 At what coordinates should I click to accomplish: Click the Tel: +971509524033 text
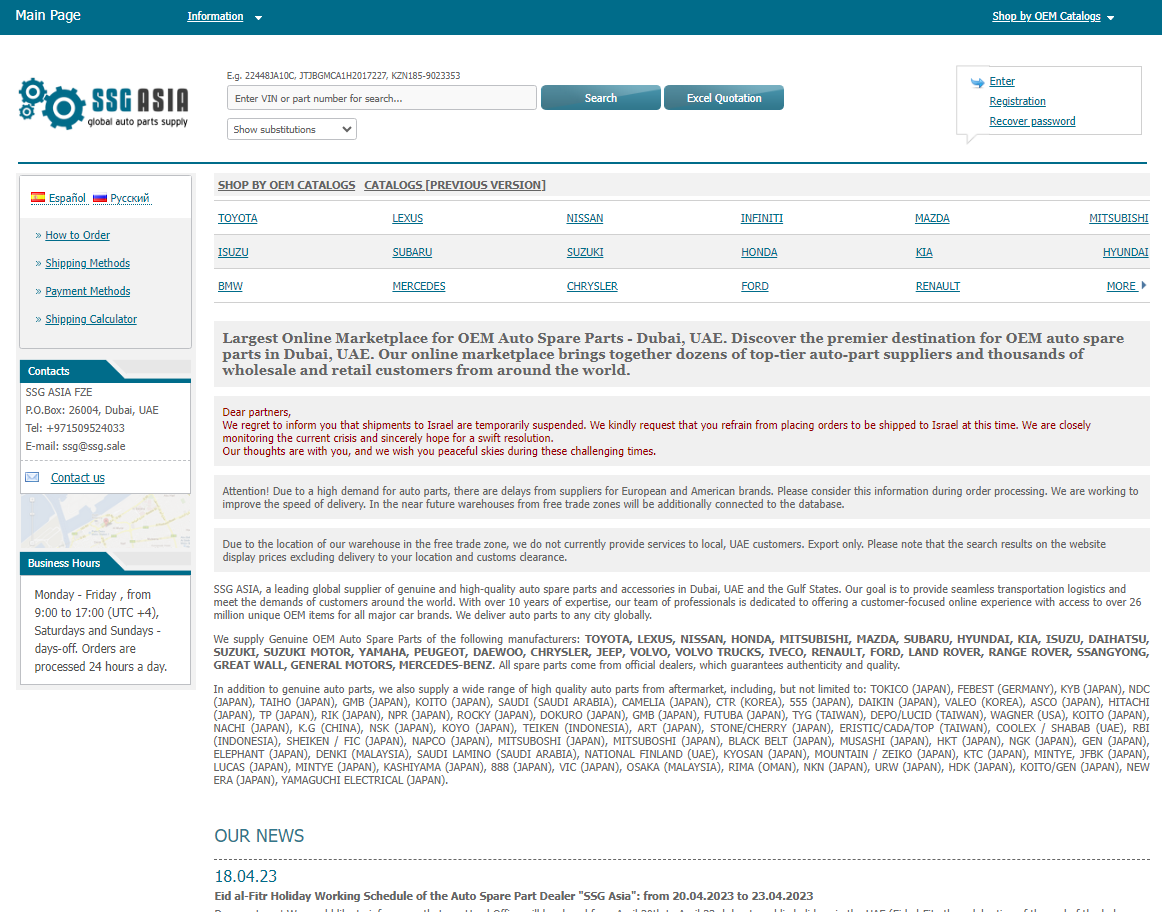(75, 428)
